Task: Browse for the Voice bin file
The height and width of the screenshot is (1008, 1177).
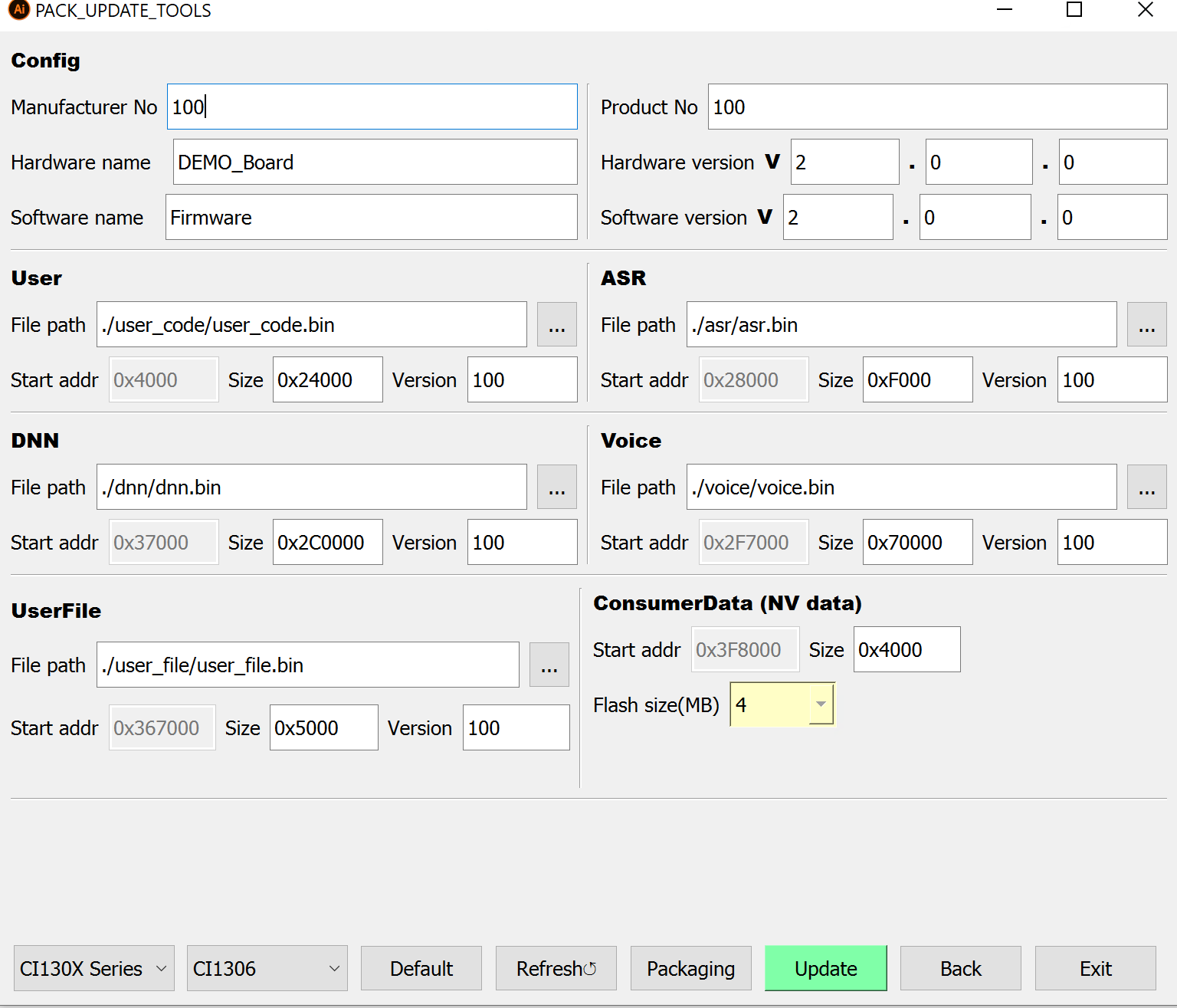Action: [1146, 487]
